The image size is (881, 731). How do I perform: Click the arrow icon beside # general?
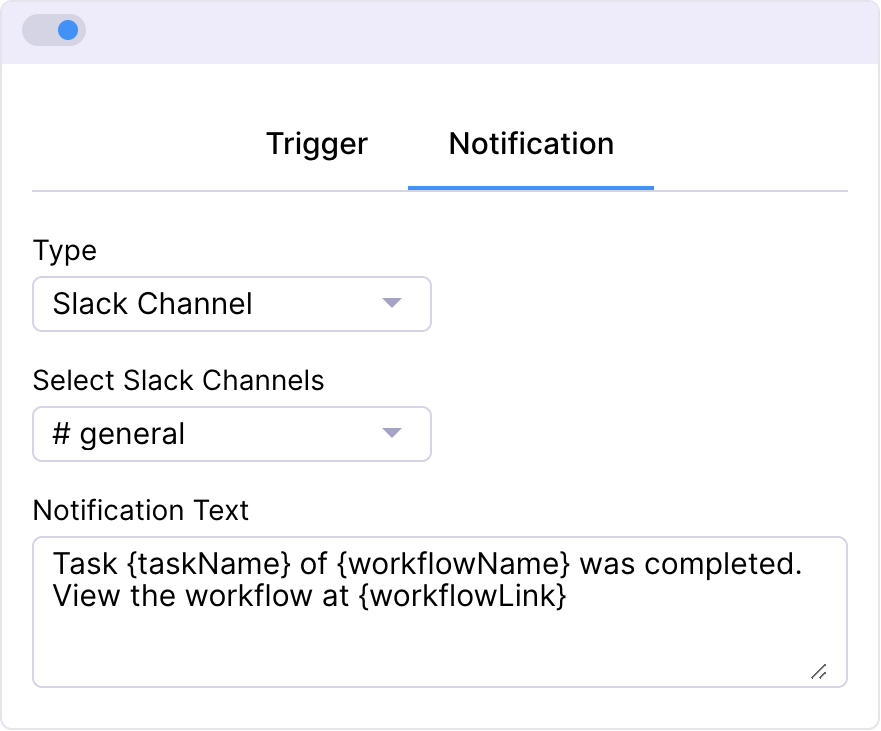[392, 433]
